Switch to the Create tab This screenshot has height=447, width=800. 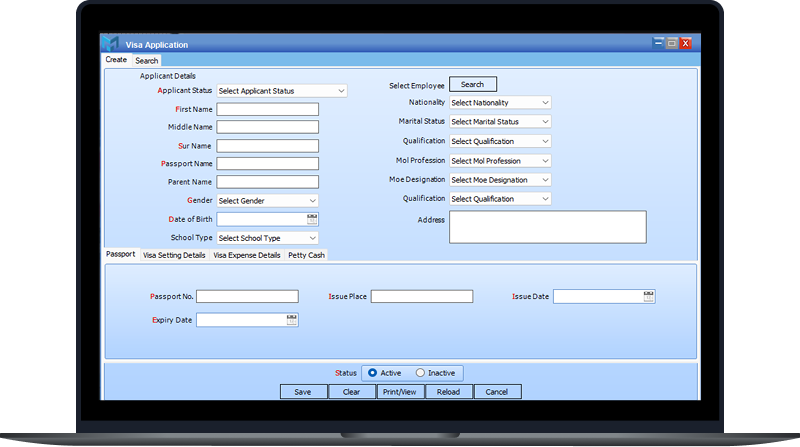pyautogui.click(x=116, y=60)
